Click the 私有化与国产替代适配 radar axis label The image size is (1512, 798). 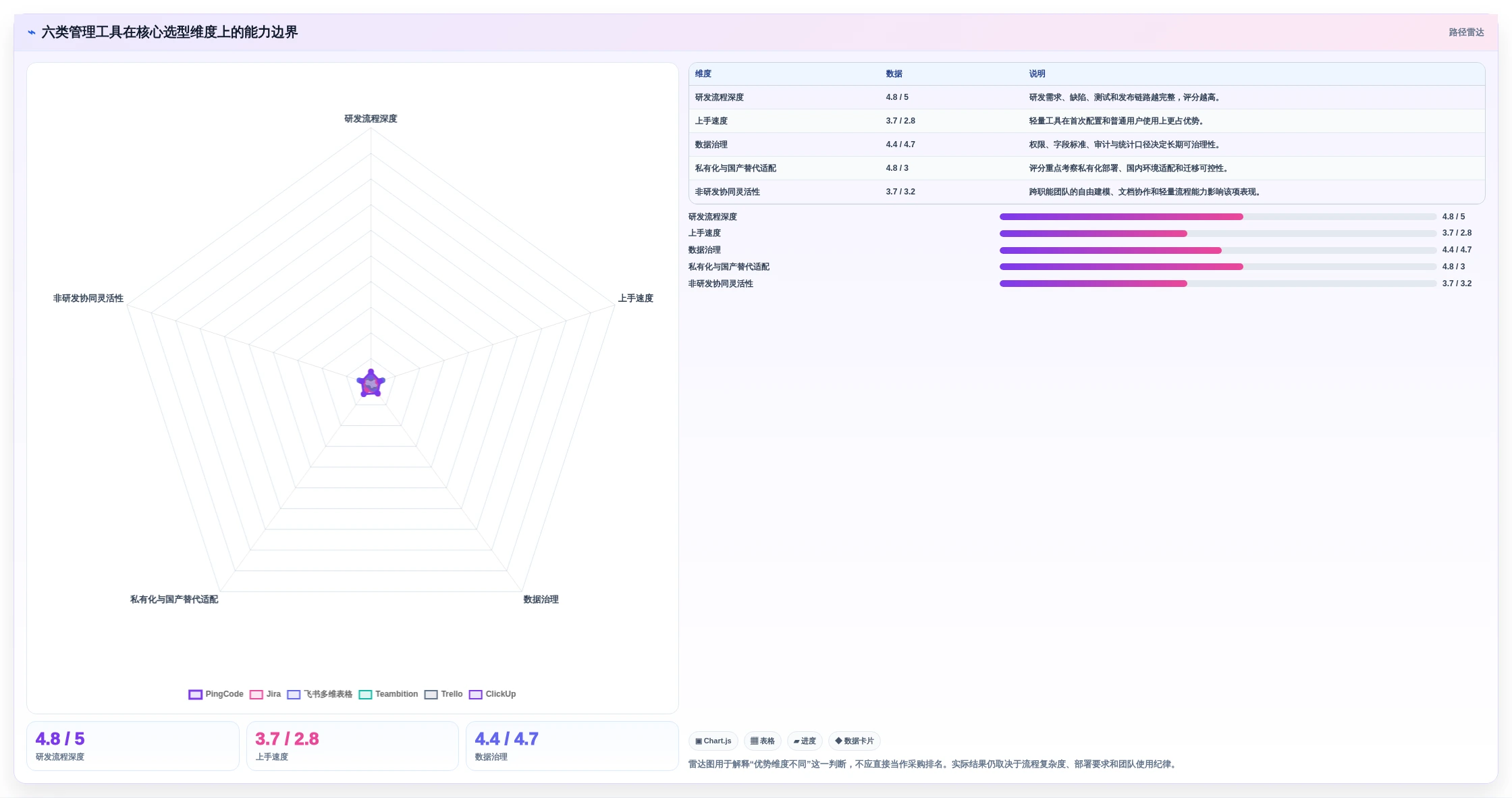[174, 600]
